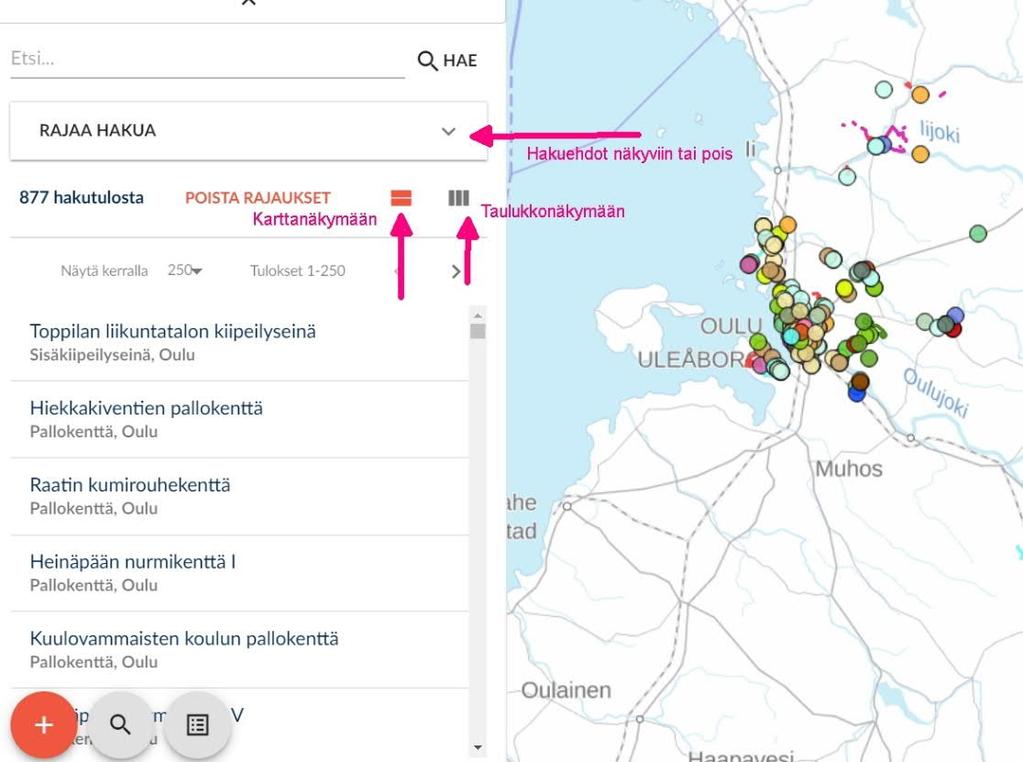1023x762 pixels.
Task: Go to next results page chevron
Action: (456, 271)
